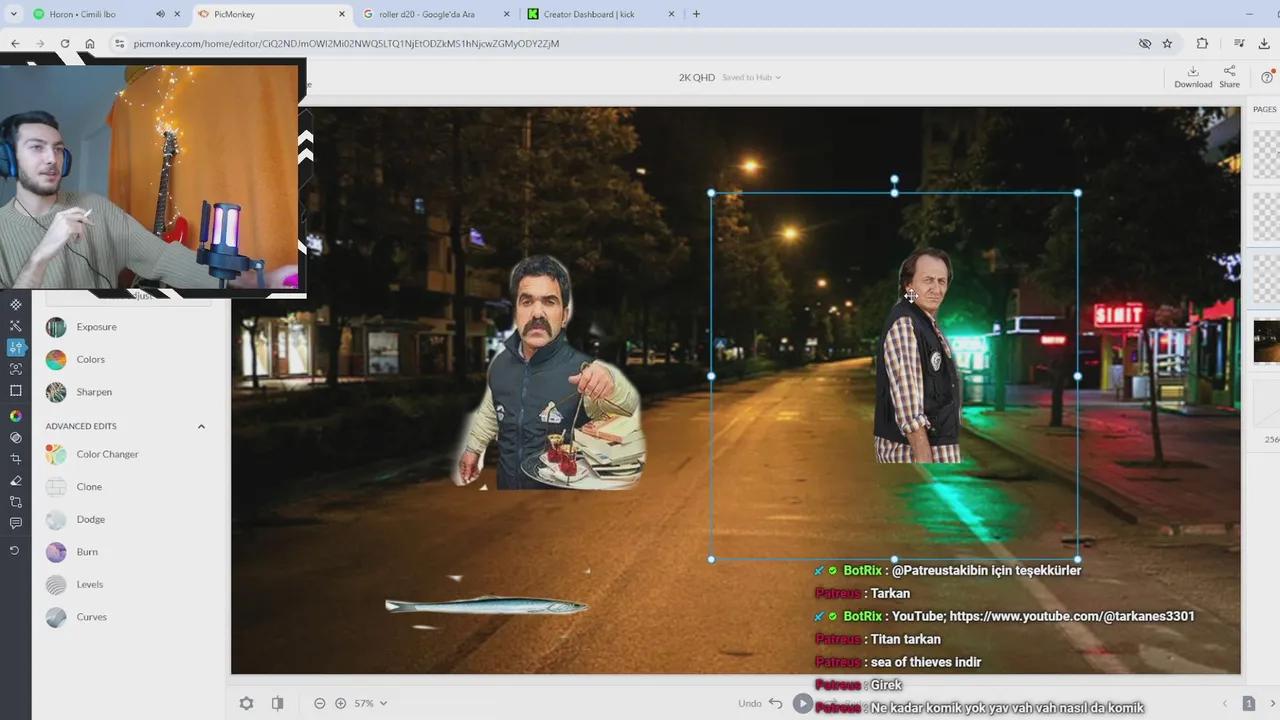This screenshot has width=1280, height=720.
Task: Click the Share icon
Action: tap(1229, 77)
